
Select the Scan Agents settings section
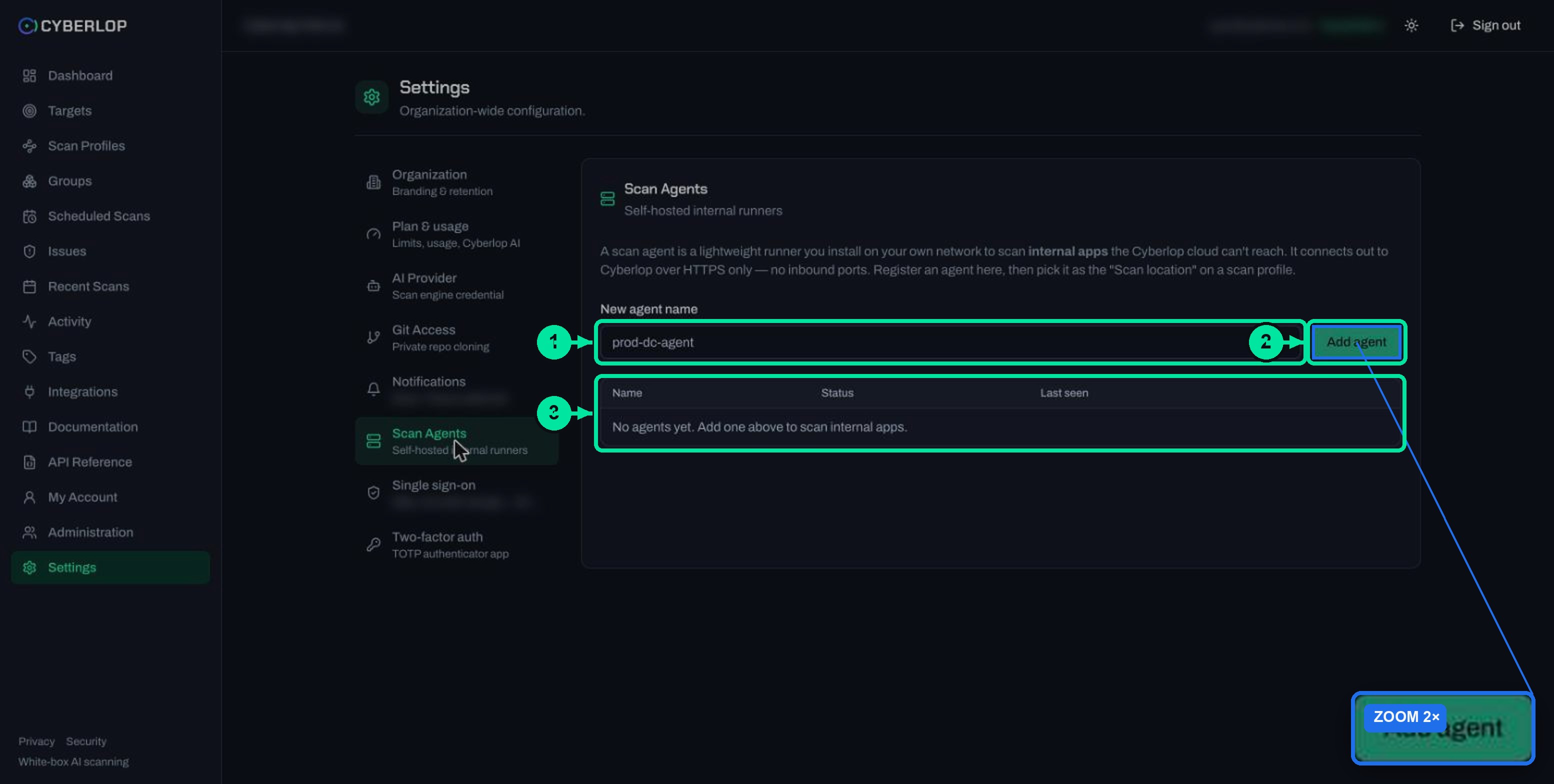456,441
